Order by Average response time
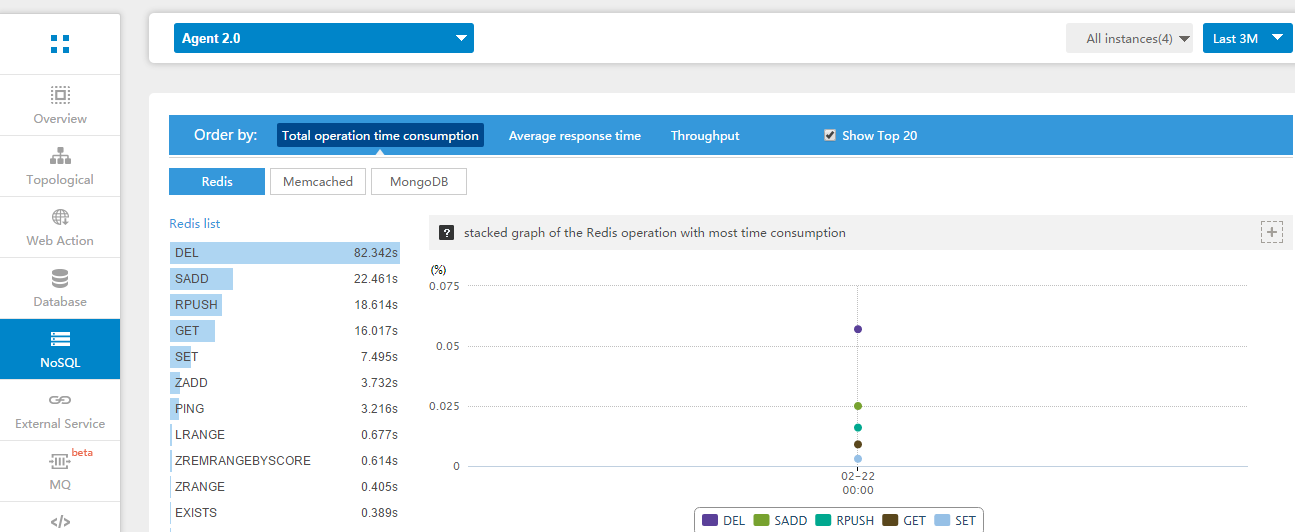This screenshot has width=1295, height=532. [574, 136]
